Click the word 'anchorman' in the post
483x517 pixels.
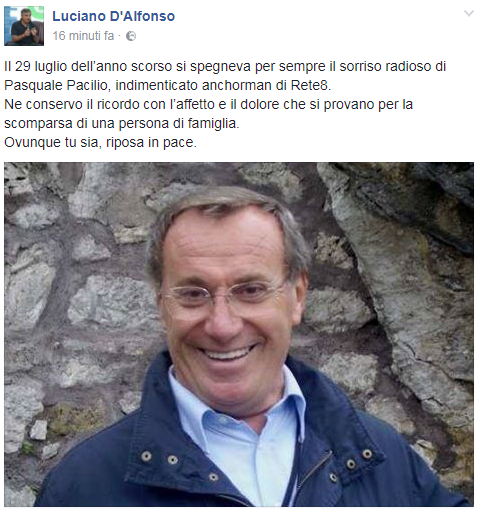pyautogui.click(x=237, y=86)
